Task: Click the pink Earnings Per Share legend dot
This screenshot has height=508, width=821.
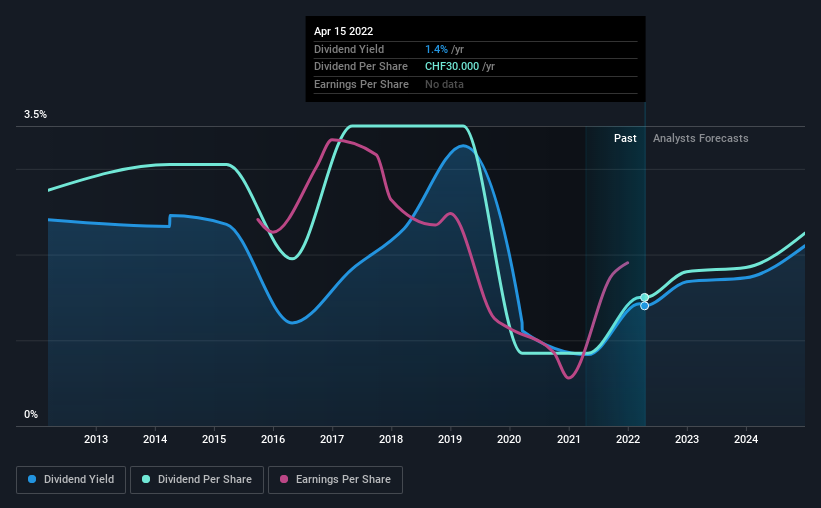Action: (284, 479)
